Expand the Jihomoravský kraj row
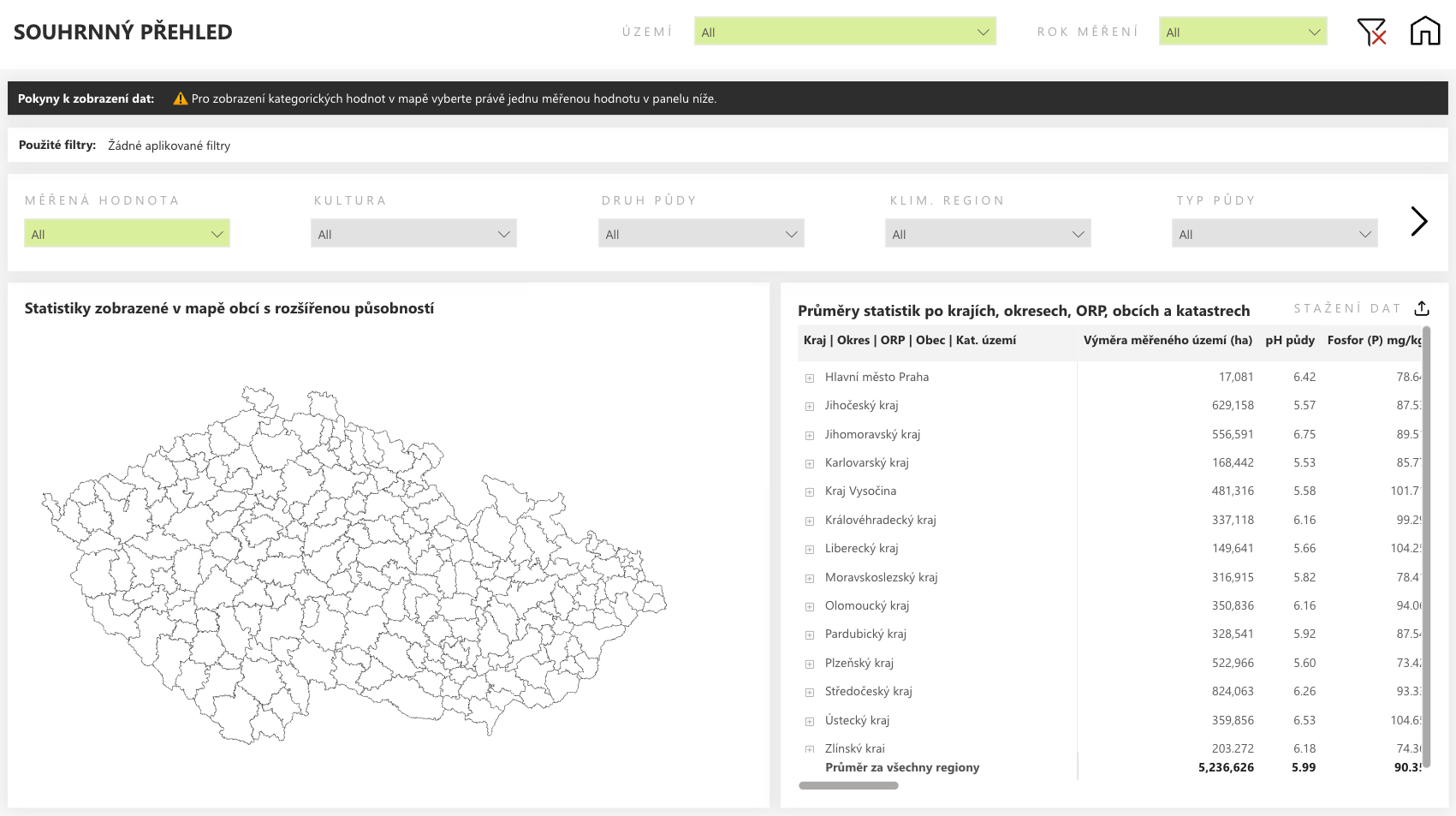 (x=809, y=435)
